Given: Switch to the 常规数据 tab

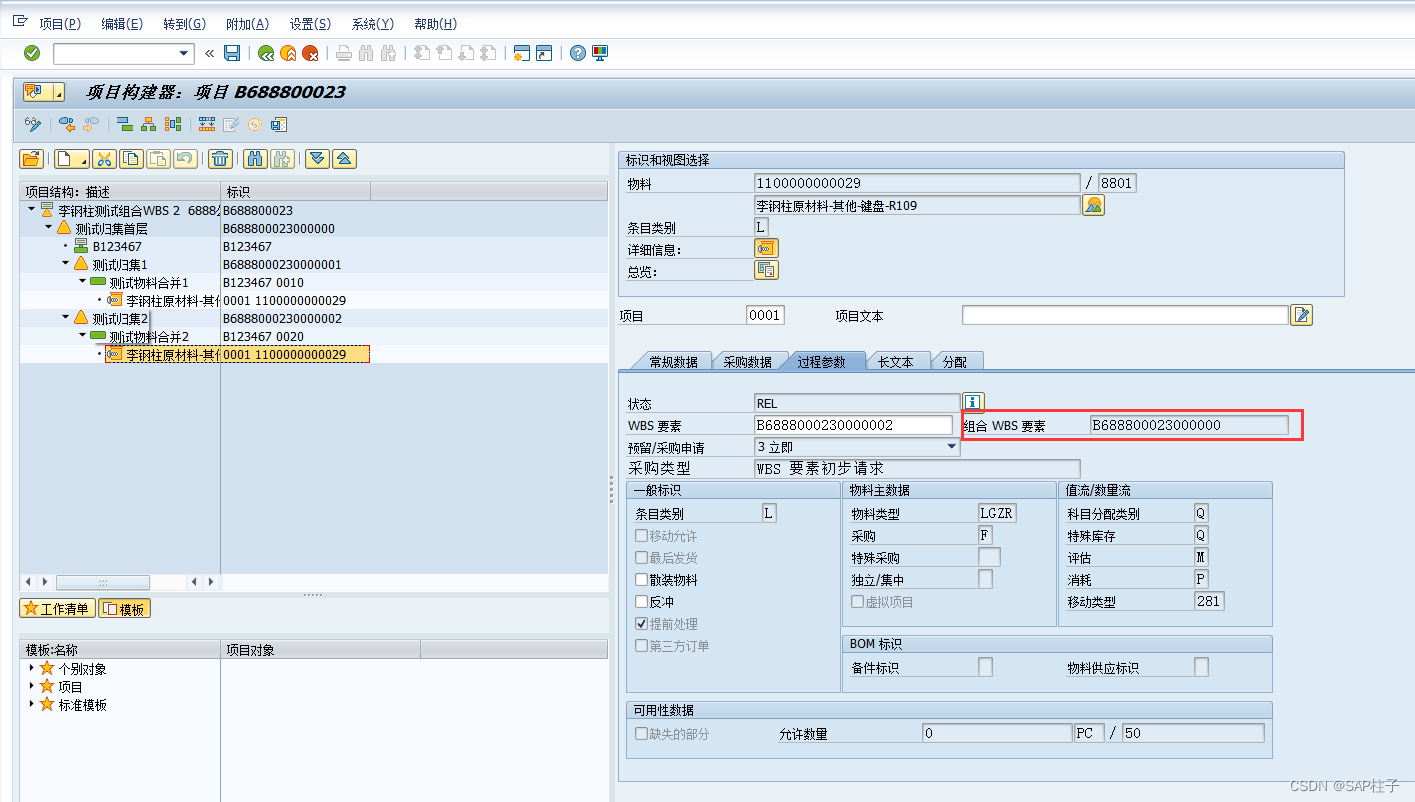Looking at the screenshot, I should pos(673,362).
